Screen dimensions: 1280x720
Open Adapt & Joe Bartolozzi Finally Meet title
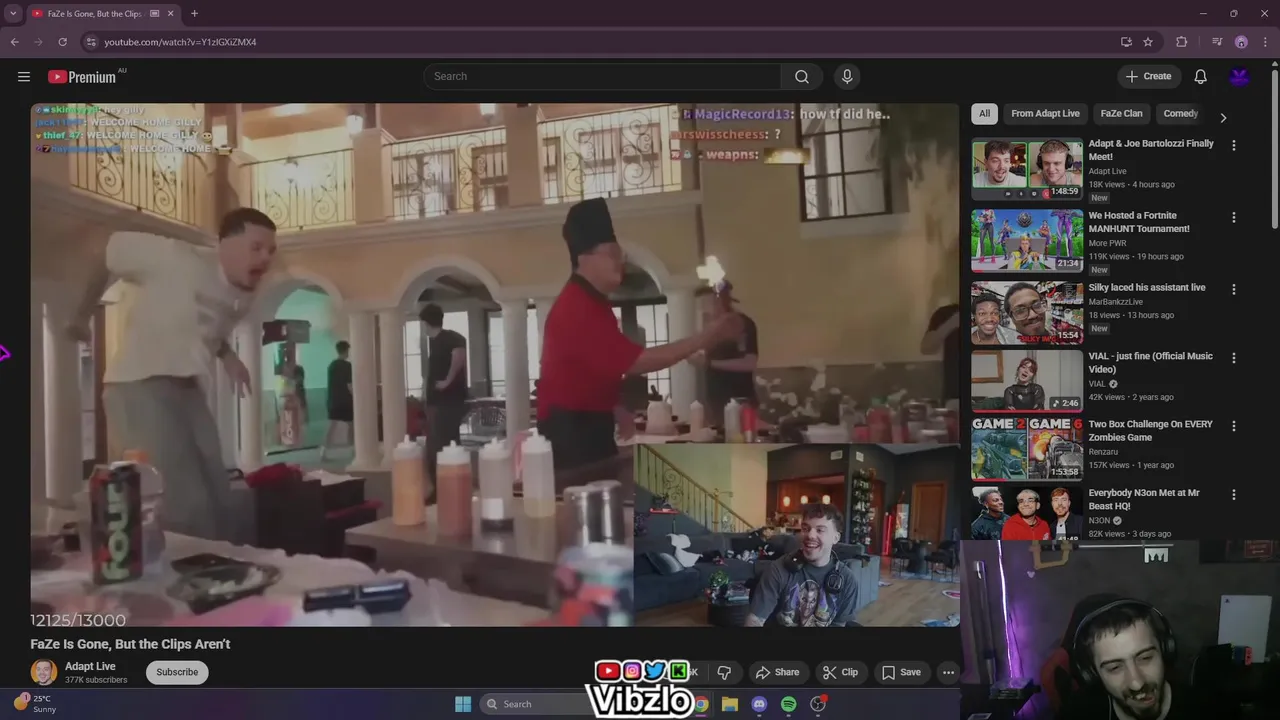(x=1151, y=150)
